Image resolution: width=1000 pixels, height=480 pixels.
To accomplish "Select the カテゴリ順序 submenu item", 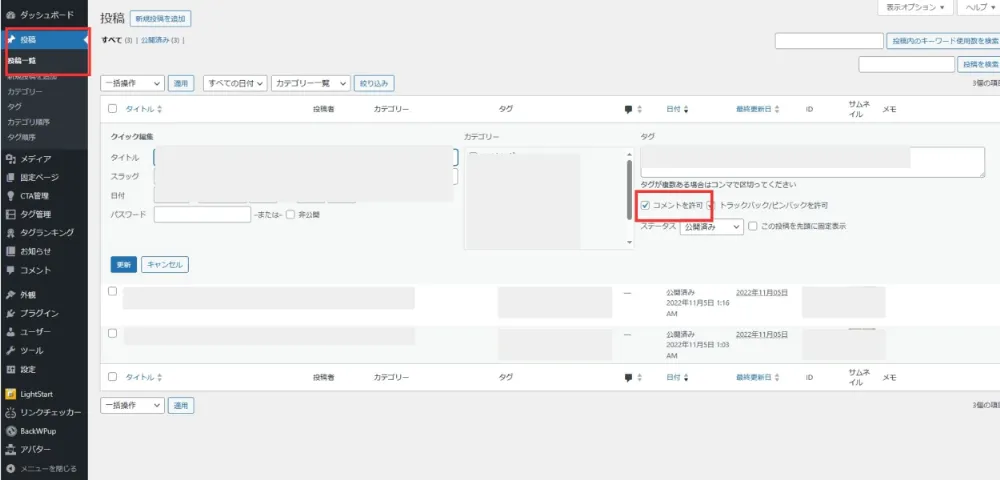I will (29, 122).
